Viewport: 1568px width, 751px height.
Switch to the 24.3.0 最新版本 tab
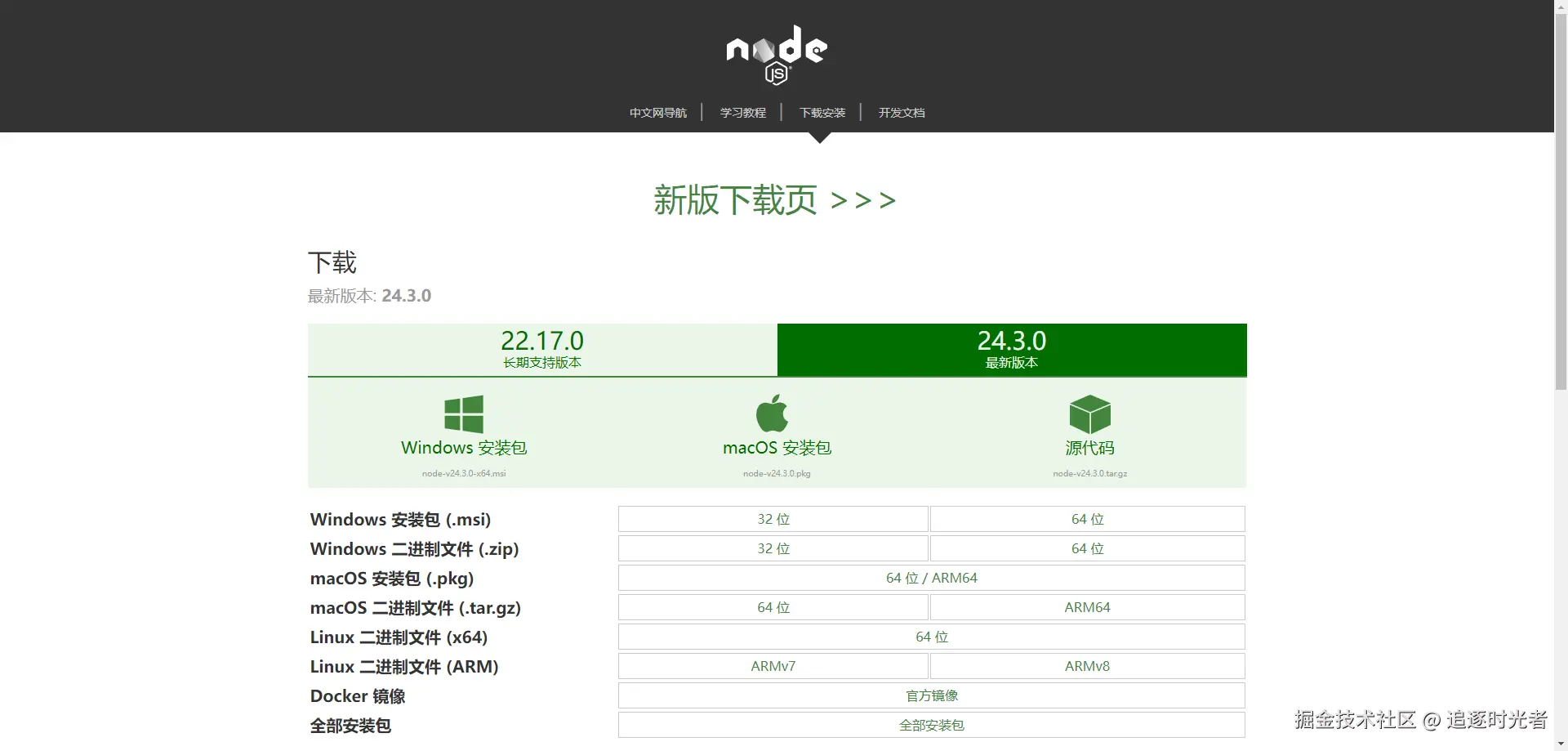[1012, 350]
